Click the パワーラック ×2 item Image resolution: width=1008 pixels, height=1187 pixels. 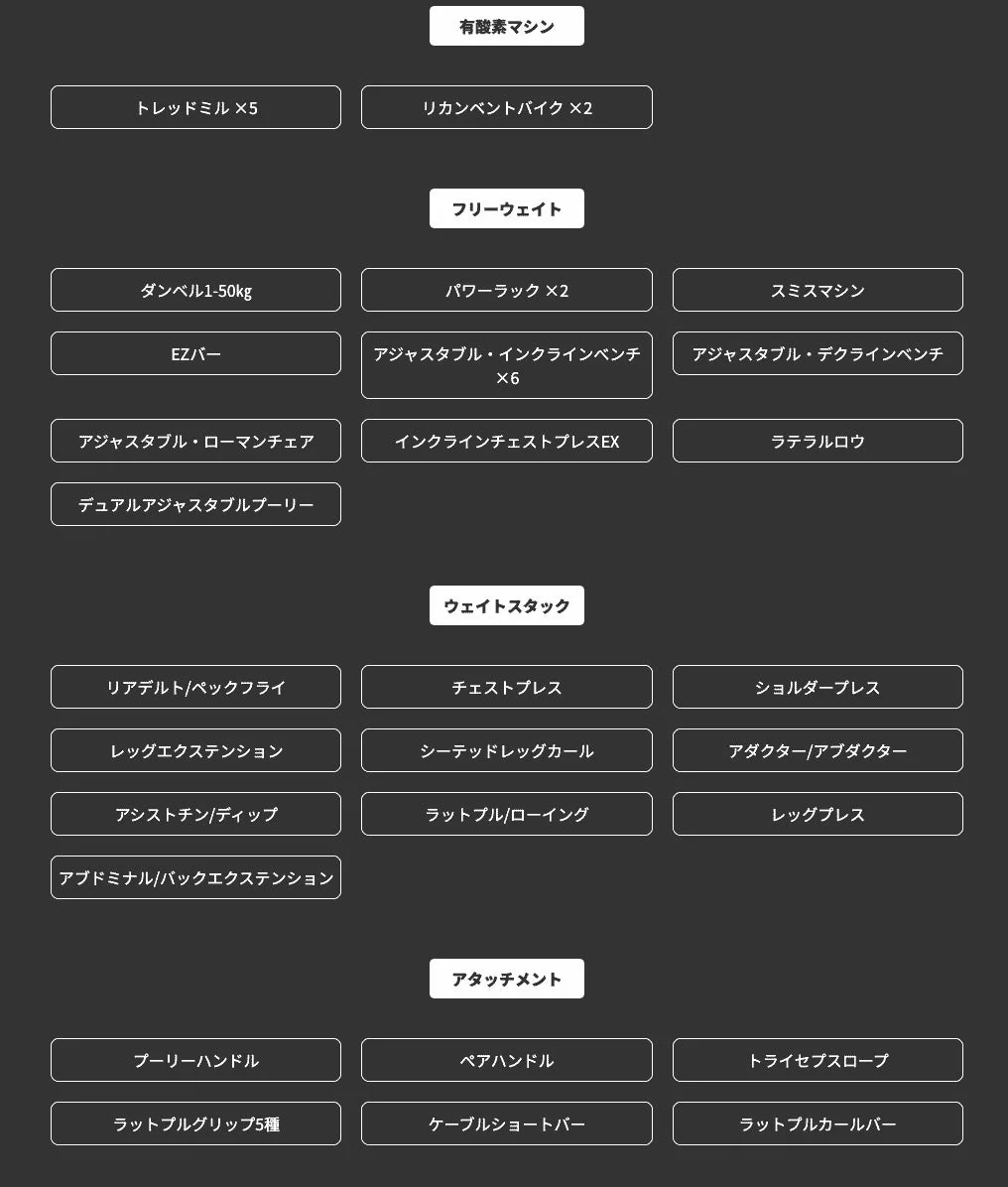pos(507,290)
